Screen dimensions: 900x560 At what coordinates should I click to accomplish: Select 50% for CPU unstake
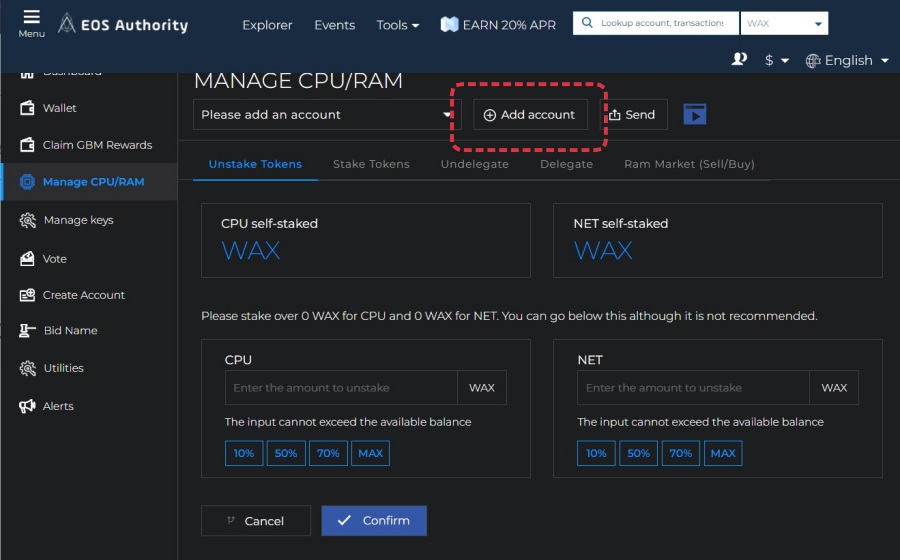click(x=286, y=453)
